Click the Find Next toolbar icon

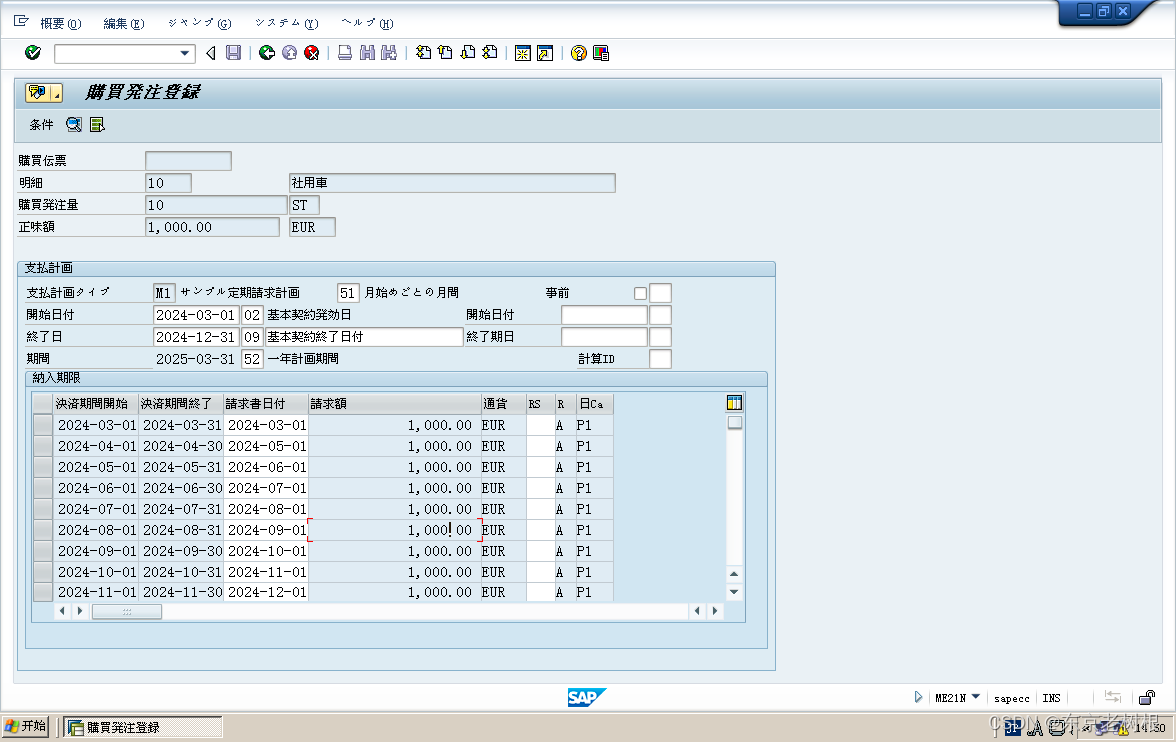tap(390, 53)
